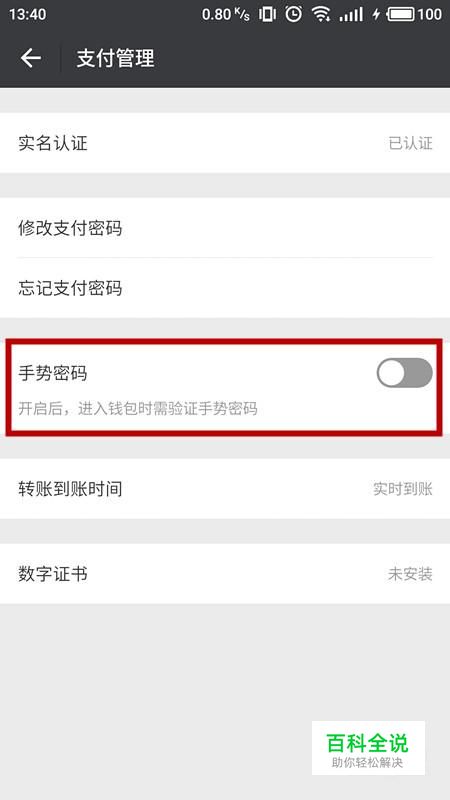This screenshot has height=800, width=450.
Task: Select 忘记支付密码 option
Action: click(x=225, y=288)
